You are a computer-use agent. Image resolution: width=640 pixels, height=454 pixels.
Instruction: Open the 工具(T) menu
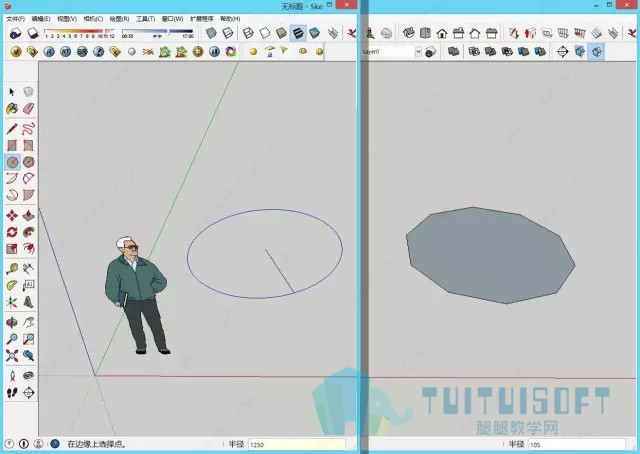145,19
